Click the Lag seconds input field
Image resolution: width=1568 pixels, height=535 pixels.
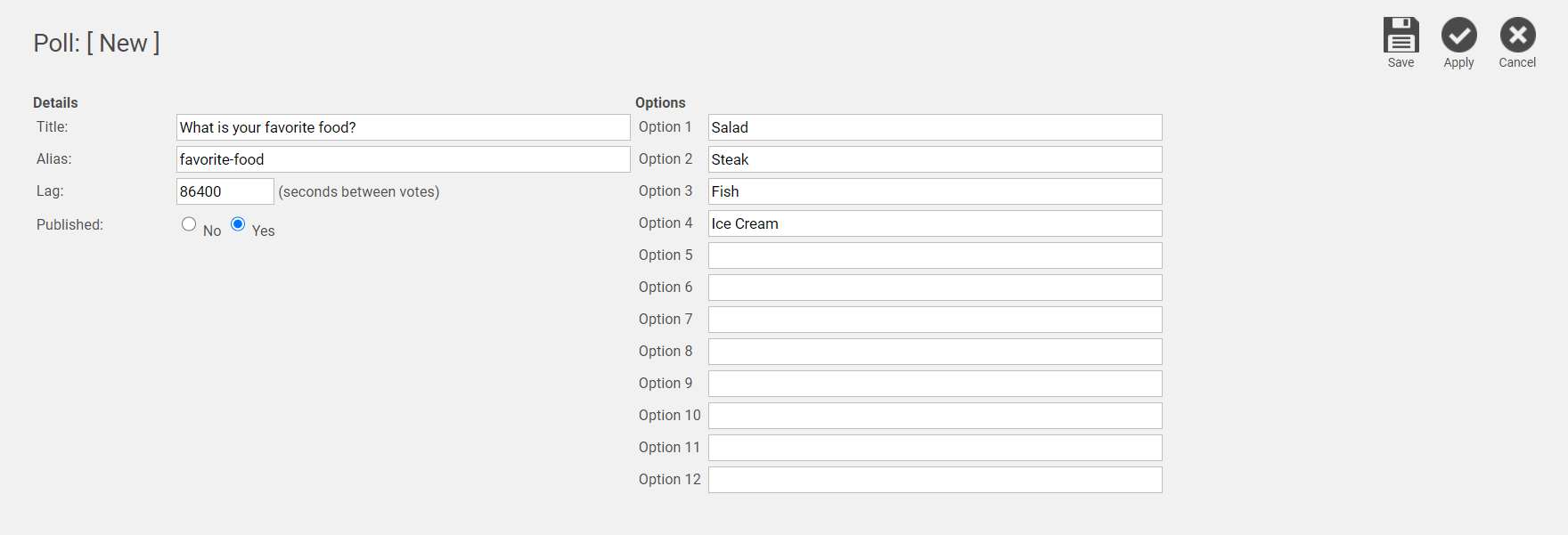[225, 191]
